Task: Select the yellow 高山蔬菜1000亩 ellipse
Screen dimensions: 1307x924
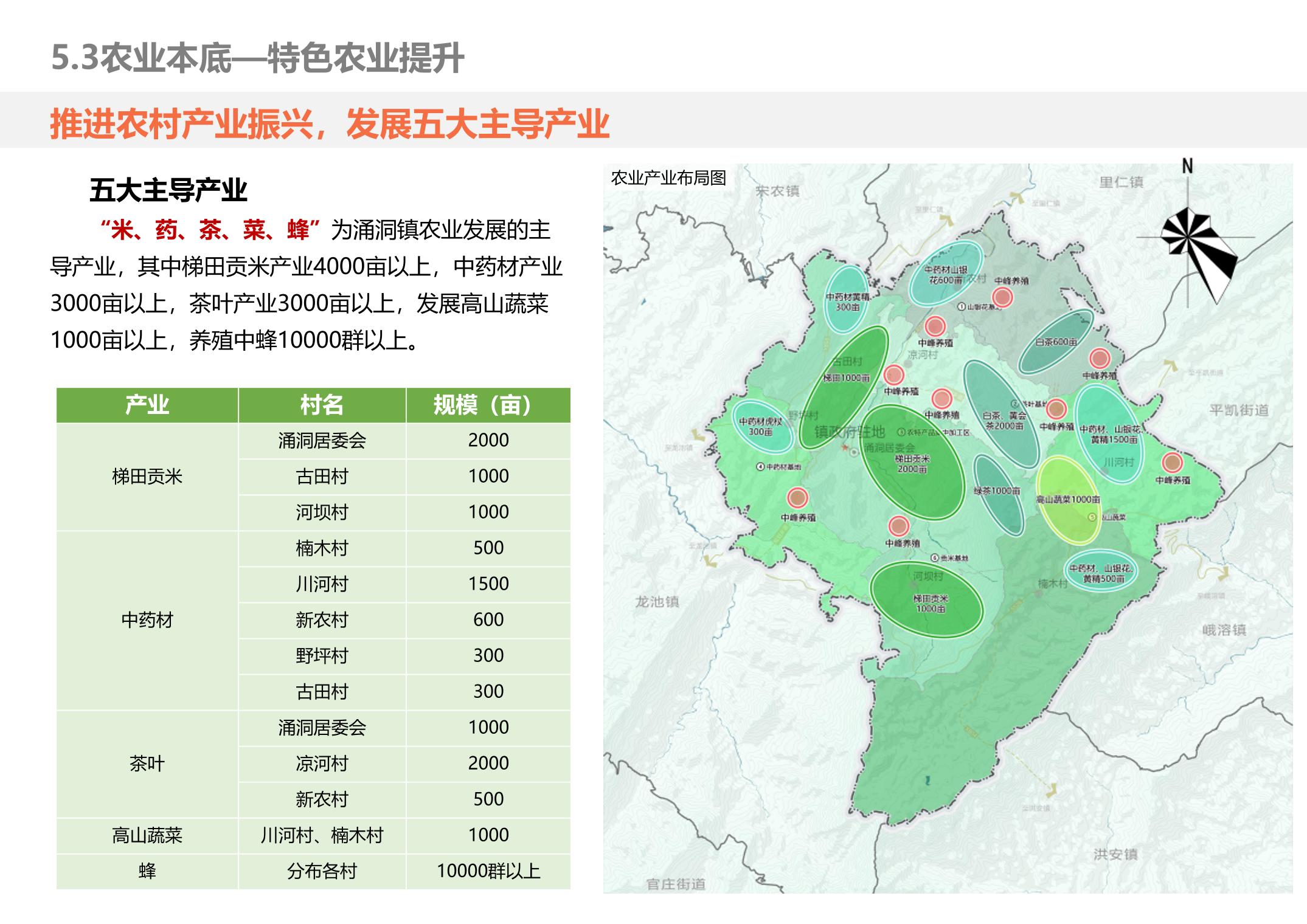Action: tap(1068, 500)
